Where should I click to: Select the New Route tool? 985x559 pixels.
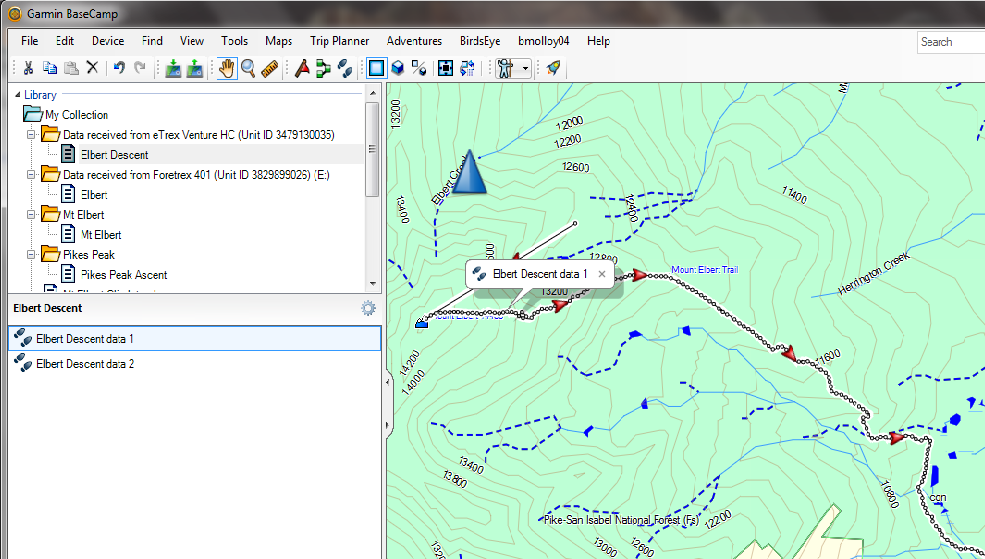323,68
